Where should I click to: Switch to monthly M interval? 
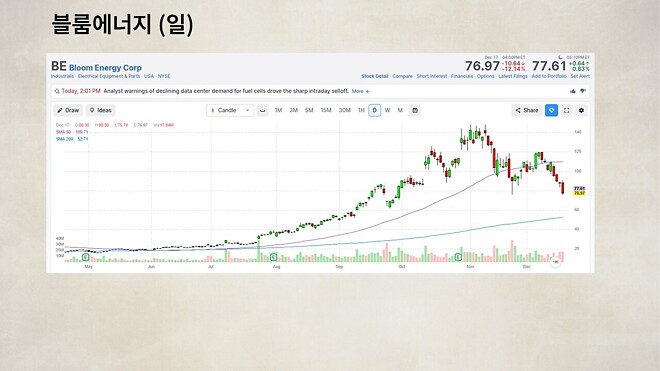[400, 110]
